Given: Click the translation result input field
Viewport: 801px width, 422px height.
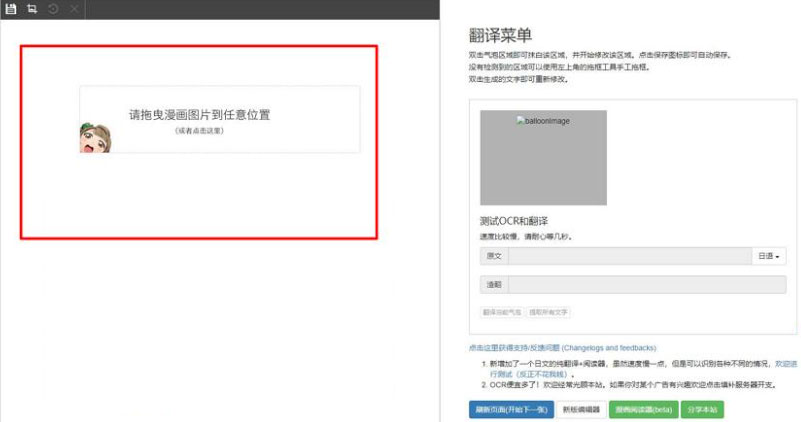Looking at the screenshot, I should tap(646, 285).
